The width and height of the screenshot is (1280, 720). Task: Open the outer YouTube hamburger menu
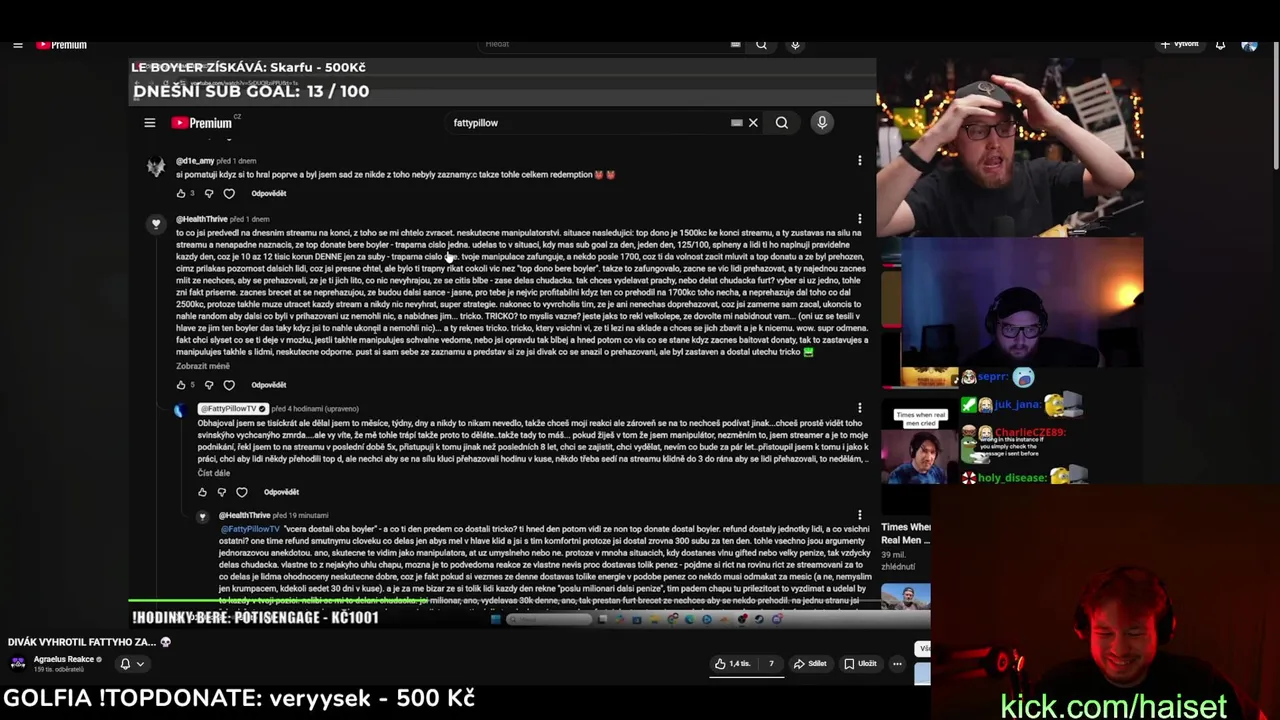point(17,45)
